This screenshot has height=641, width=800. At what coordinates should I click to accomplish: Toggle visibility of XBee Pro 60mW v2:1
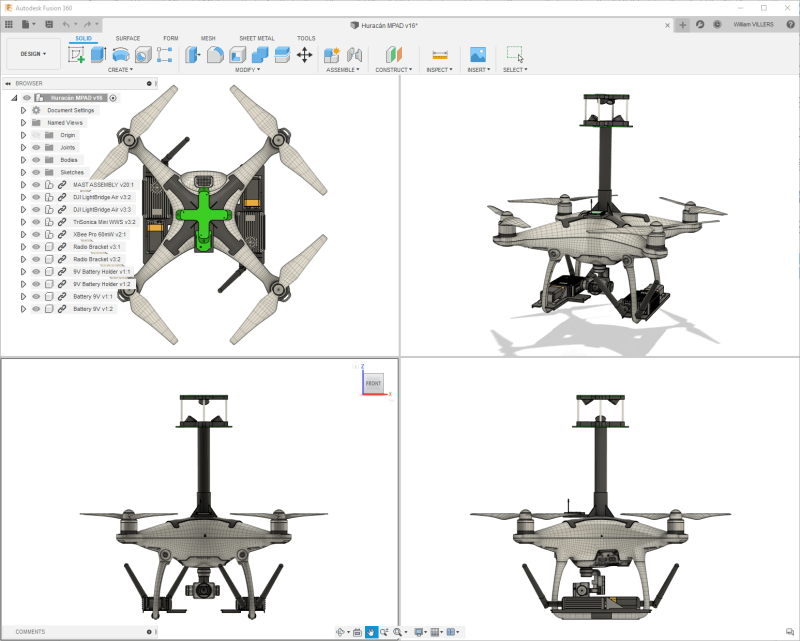[x=36, y=234]
